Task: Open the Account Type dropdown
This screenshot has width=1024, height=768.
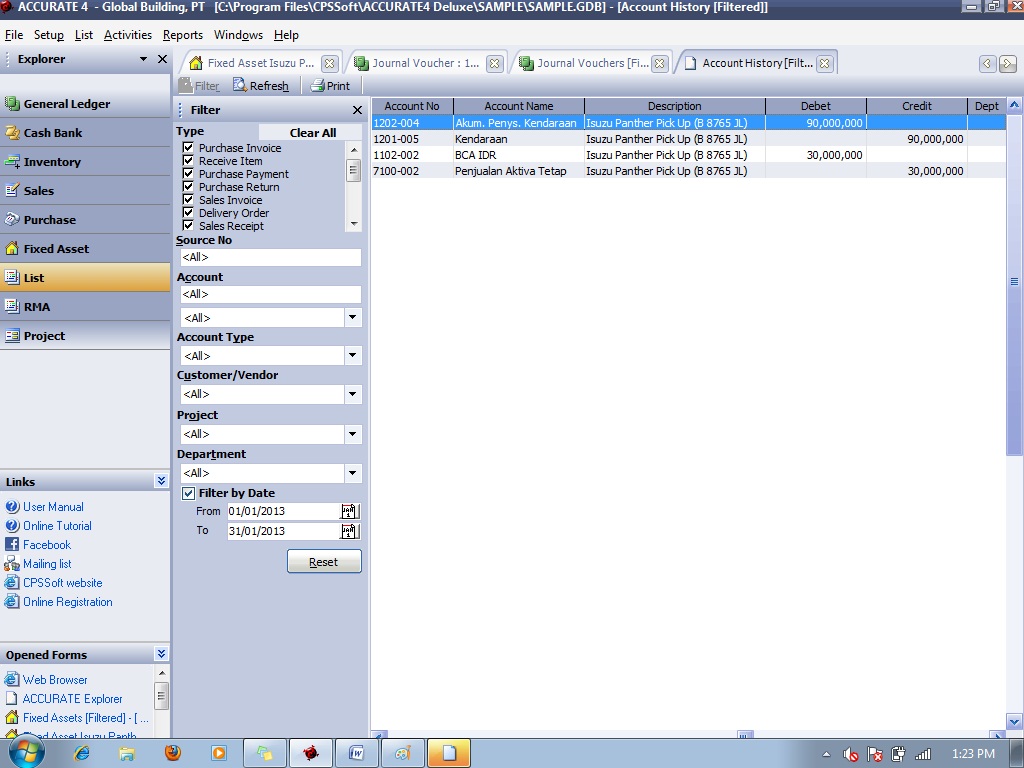Action: [353, 355]
